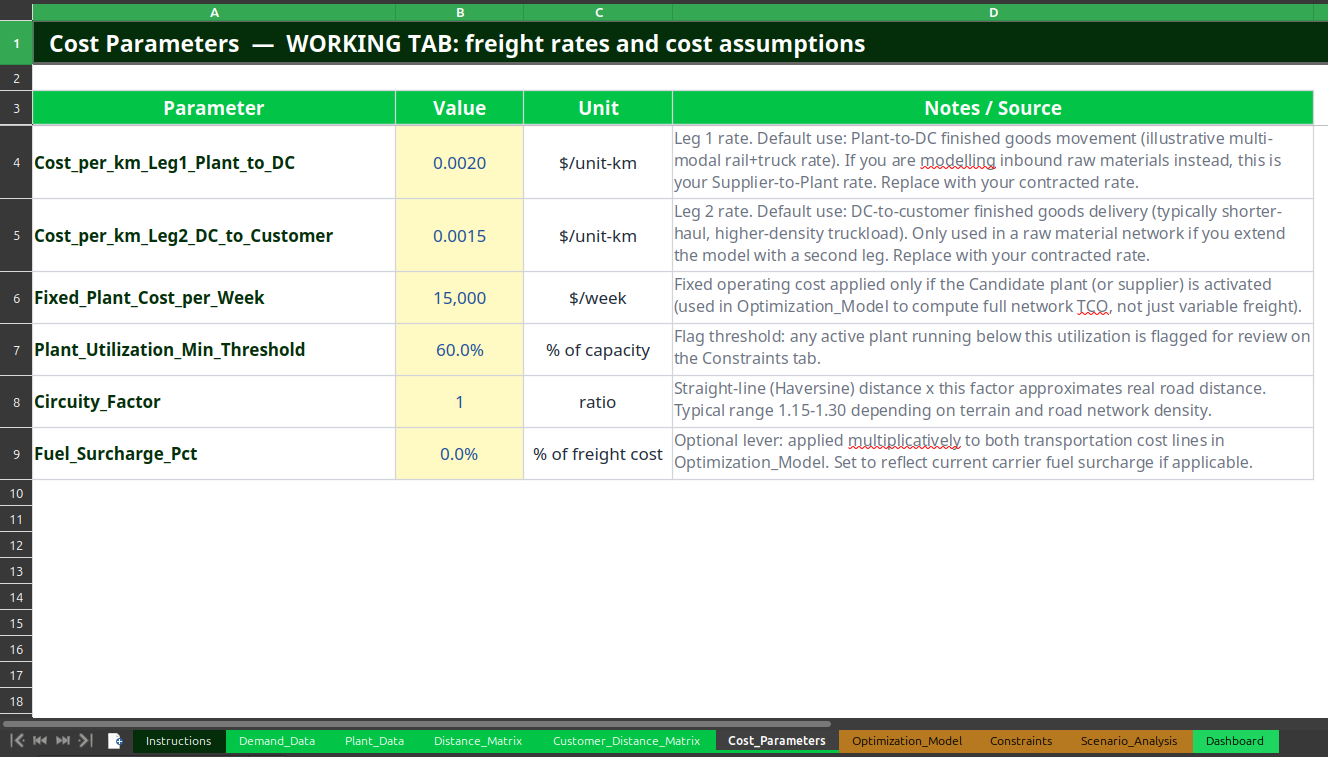1328x757 pixels.
Task: Click the Flag threshold notes cell
Action: (993, 350)
